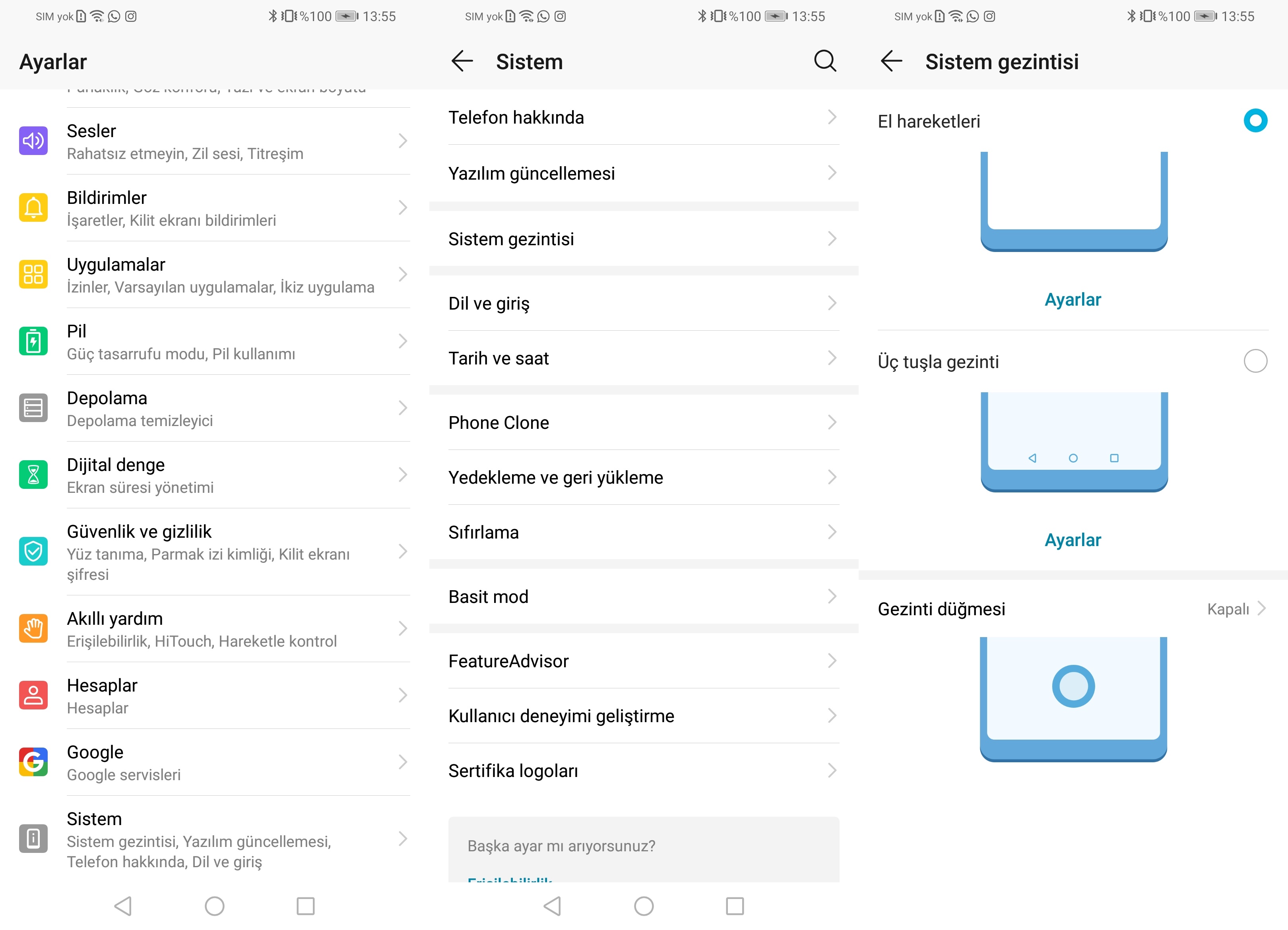Tap the Google logo icon
1288x930 pixels.
(x=33, y=762)
